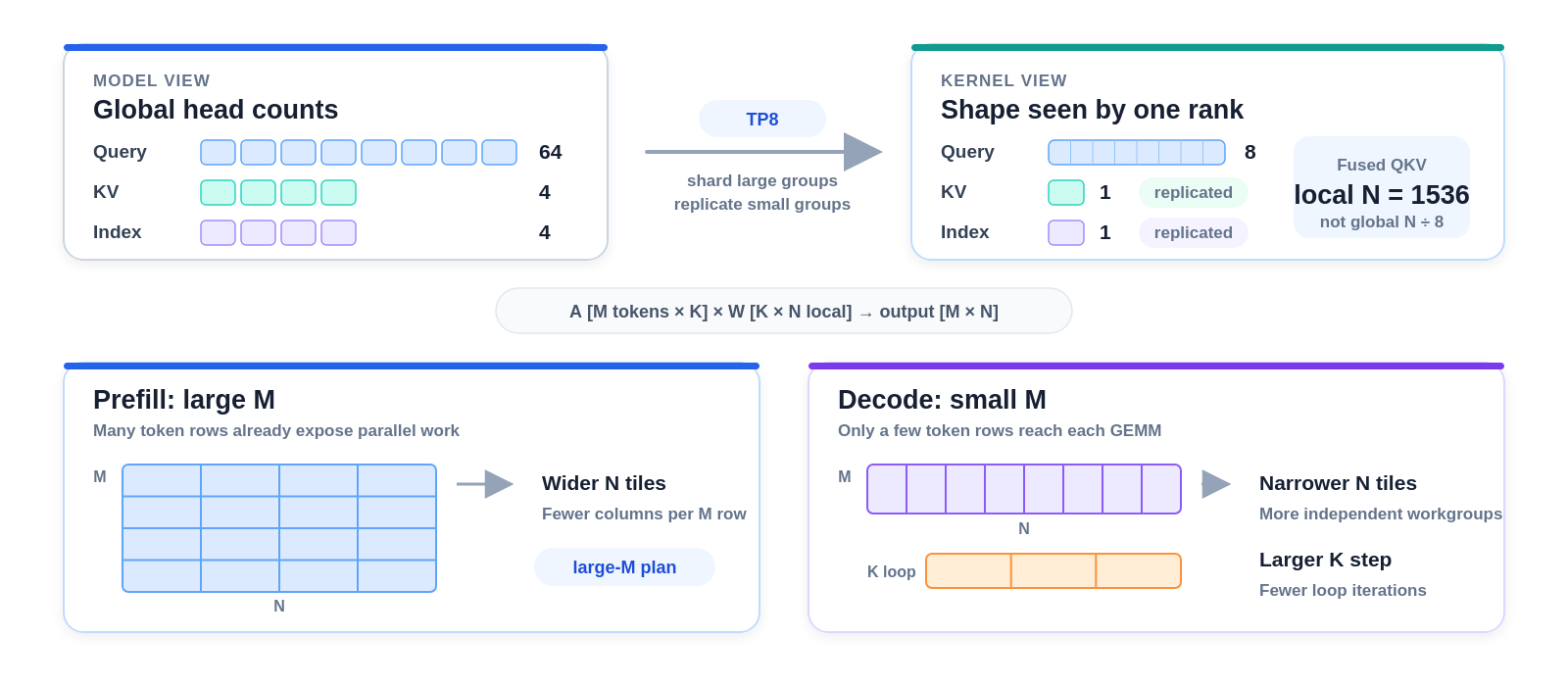1568x686 pixels.
Task: Click Query label in Model View card
Action: tap(120, 152)
